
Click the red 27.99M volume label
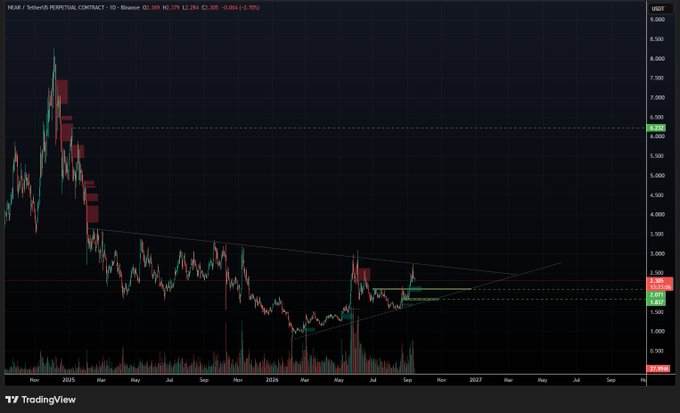click(658, 369)
